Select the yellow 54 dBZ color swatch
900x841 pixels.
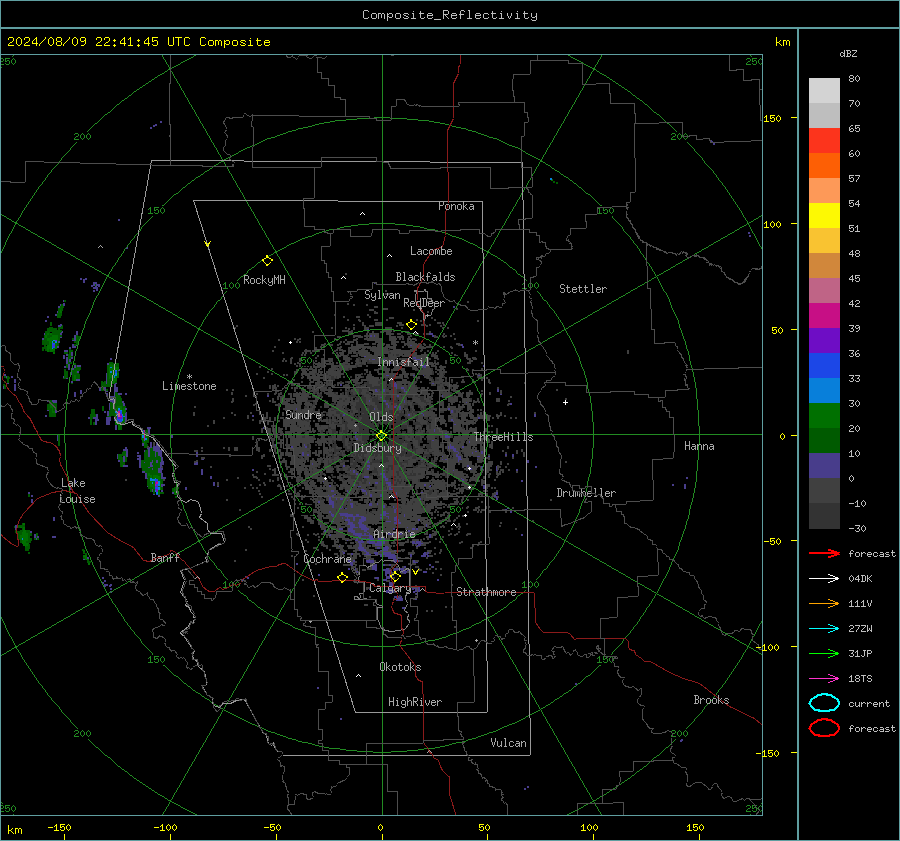(x=824, y=215)
